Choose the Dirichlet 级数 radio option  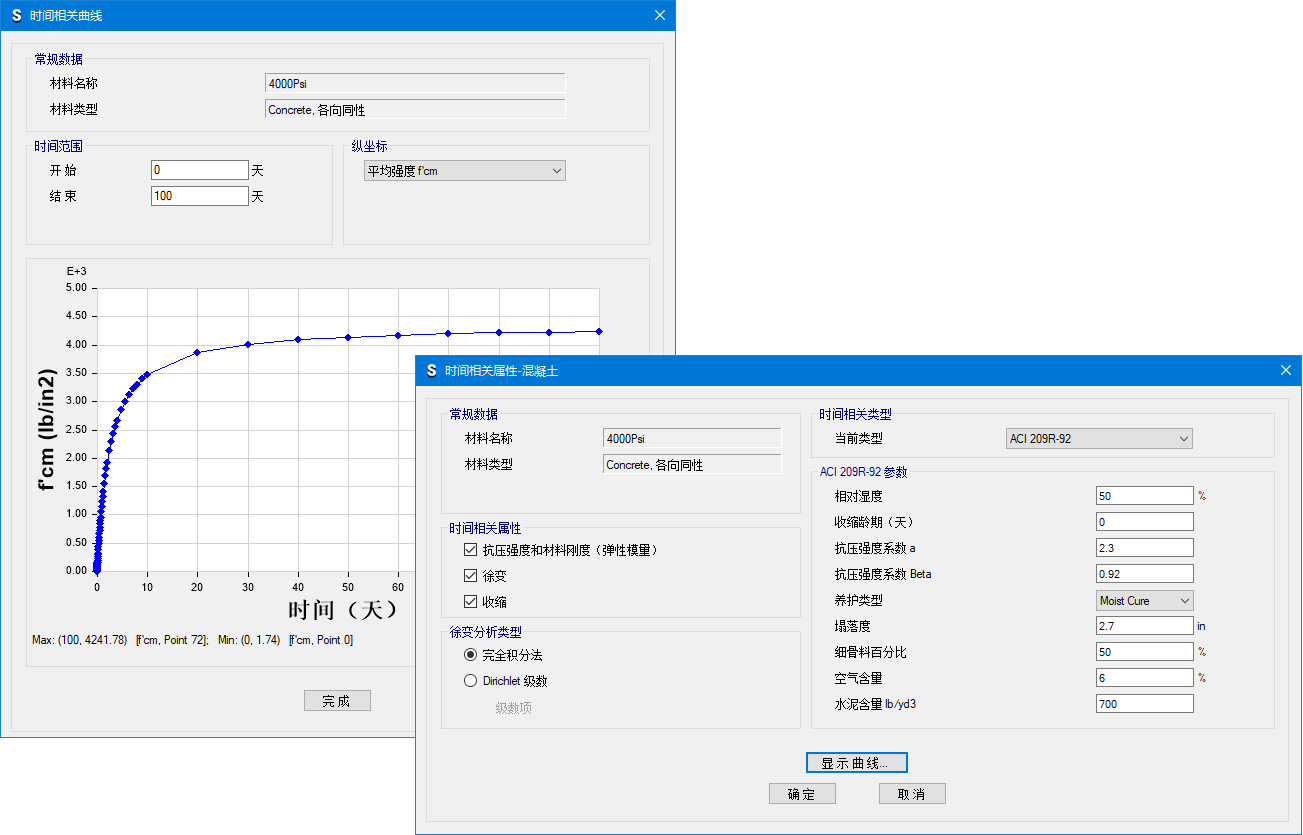471,681
